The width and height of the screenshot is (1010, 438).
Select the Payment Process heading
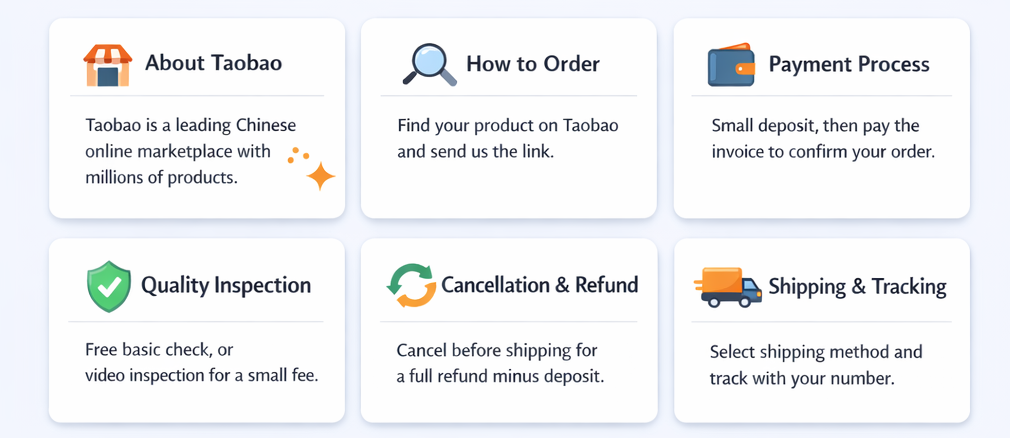[848, 65]
